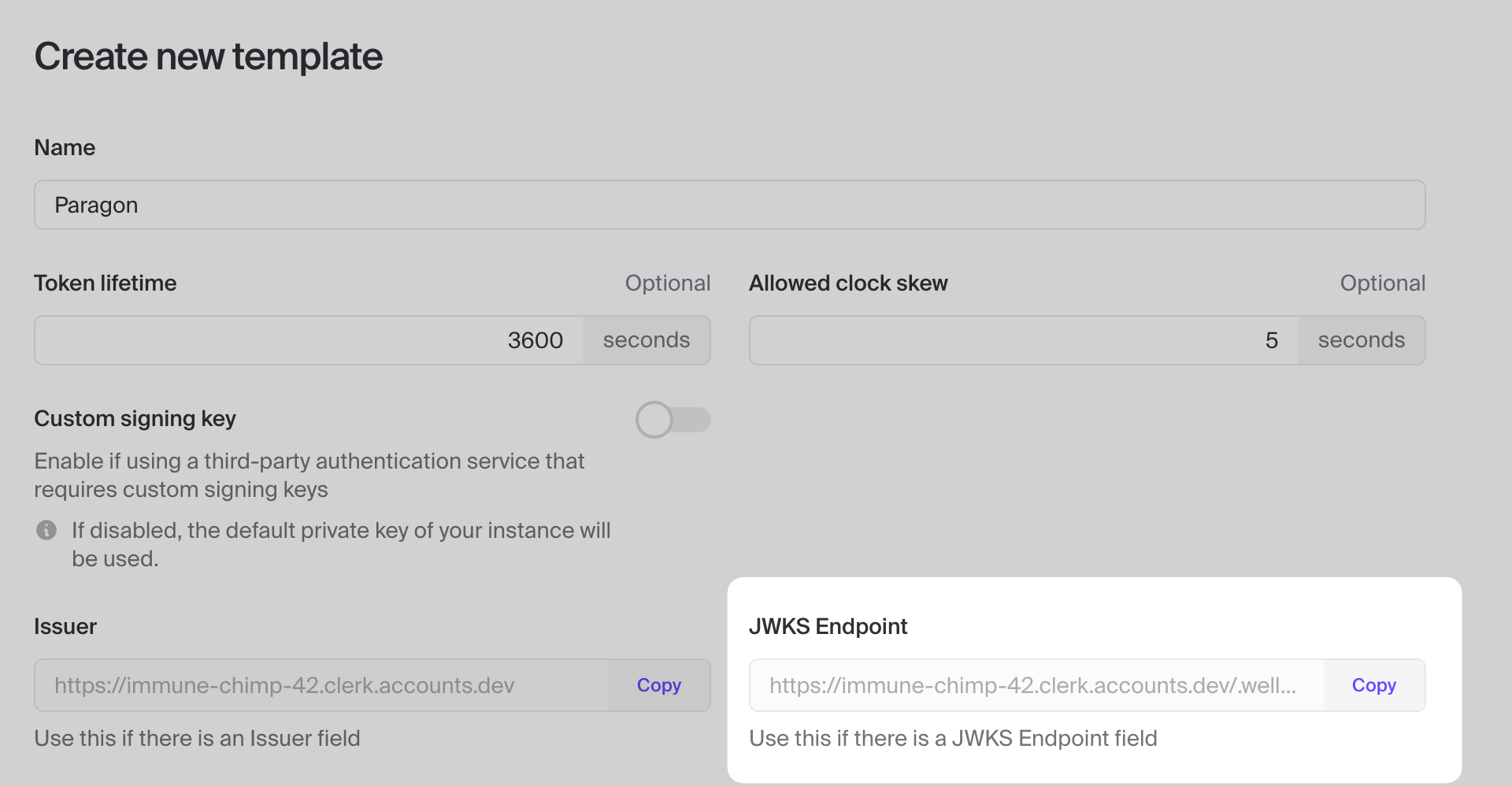This screenshot has height=786, width=1512.
Task: Copy the JWKS Endpoint URL
Action: coord(1373,685)
